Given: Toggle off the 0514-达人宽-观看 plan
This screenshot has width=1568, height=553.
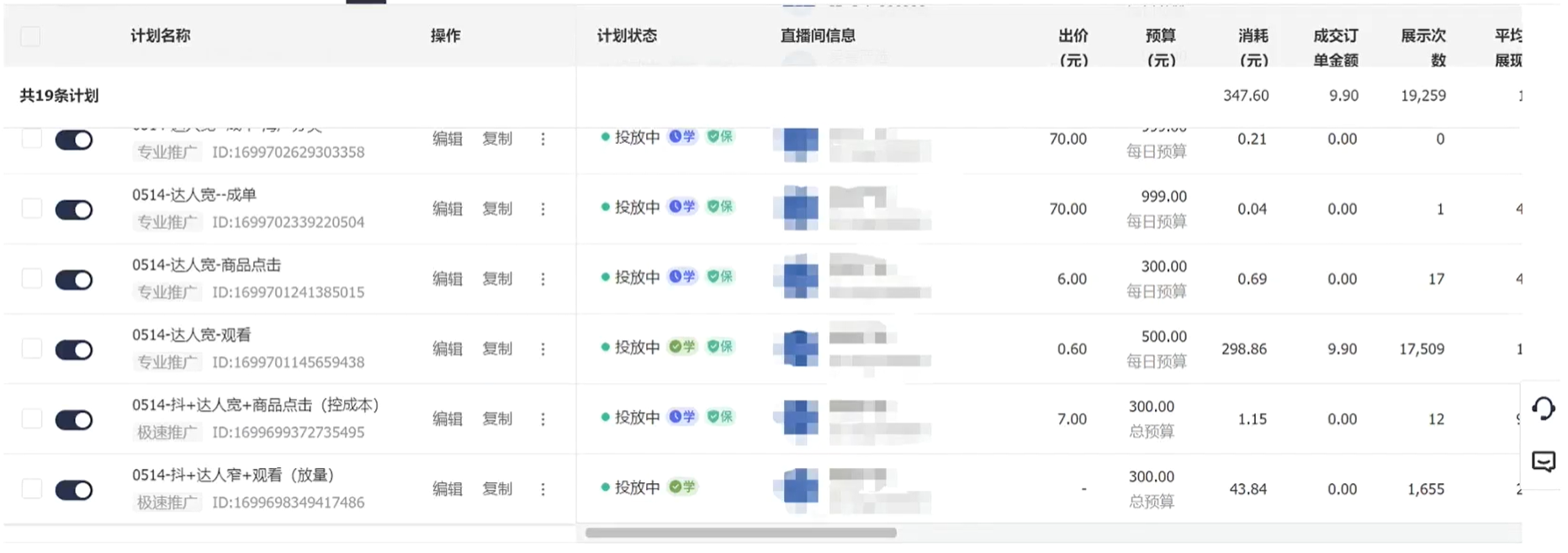Looking at the screenshot, I should [74, 350].
